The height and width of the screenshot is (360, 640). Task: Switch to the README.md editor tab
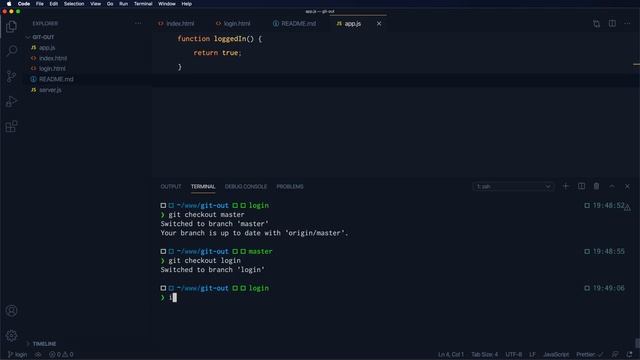click(x=294, y=24)
